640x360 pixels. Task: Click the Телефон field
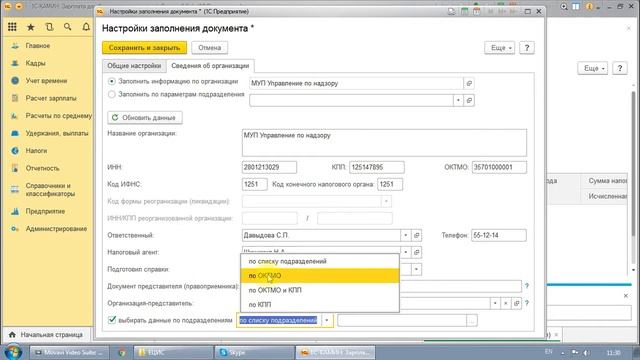click(x=499, y=236)
